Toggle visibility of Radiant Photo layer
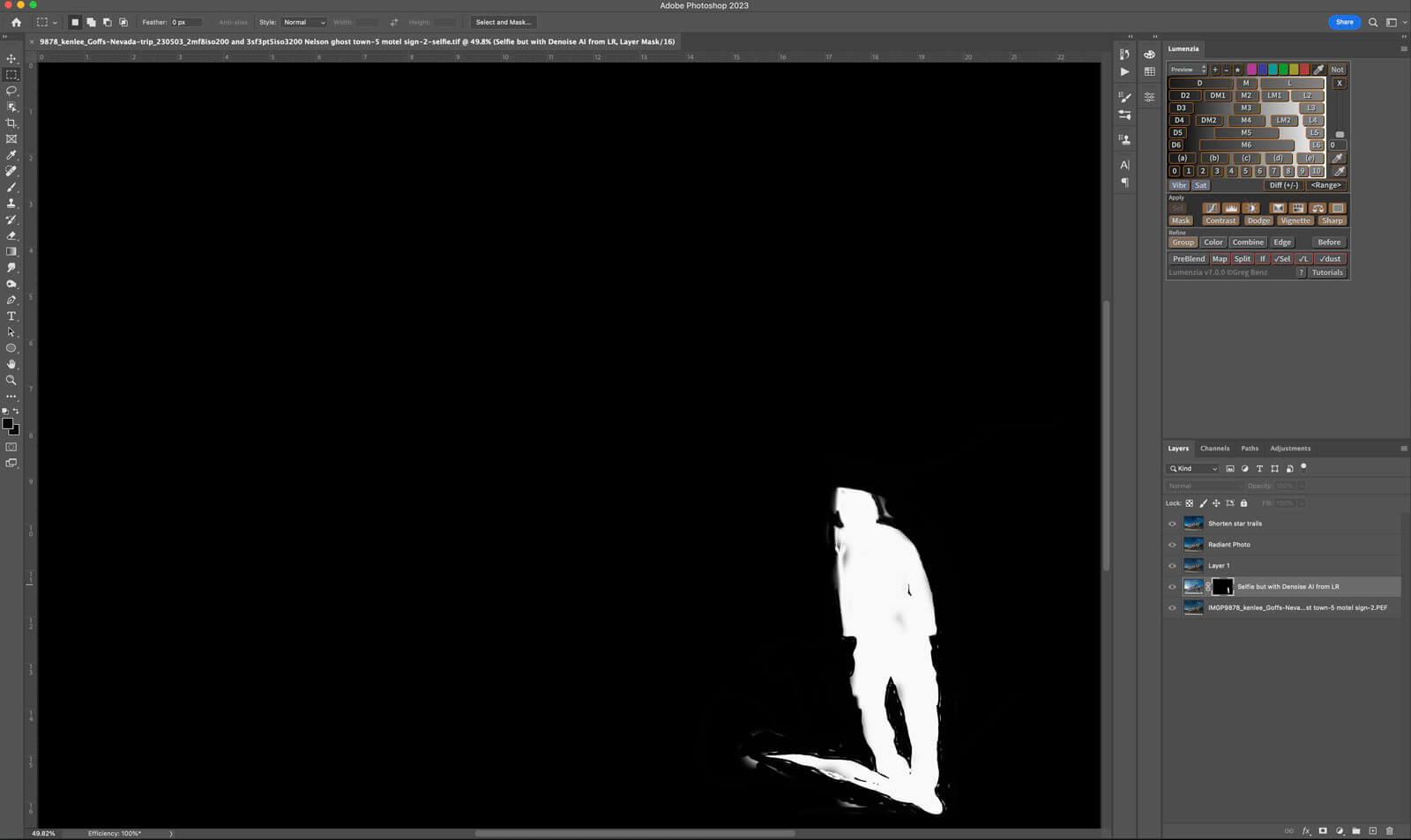The width and height of the screenshot is (1411, 840). pos(1172,545)
